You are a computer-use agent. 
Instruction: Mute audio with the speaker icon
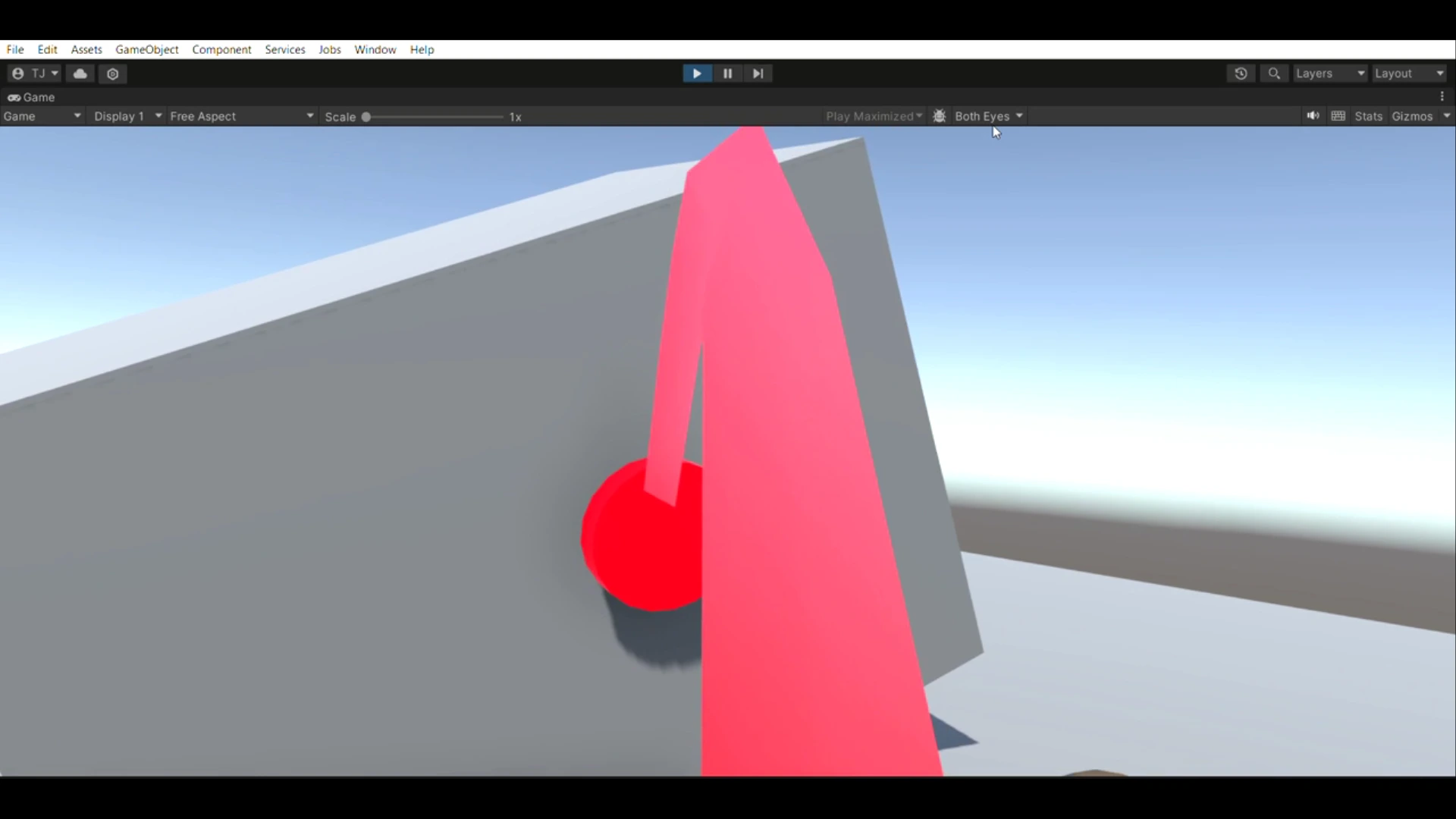(1313, 116)
